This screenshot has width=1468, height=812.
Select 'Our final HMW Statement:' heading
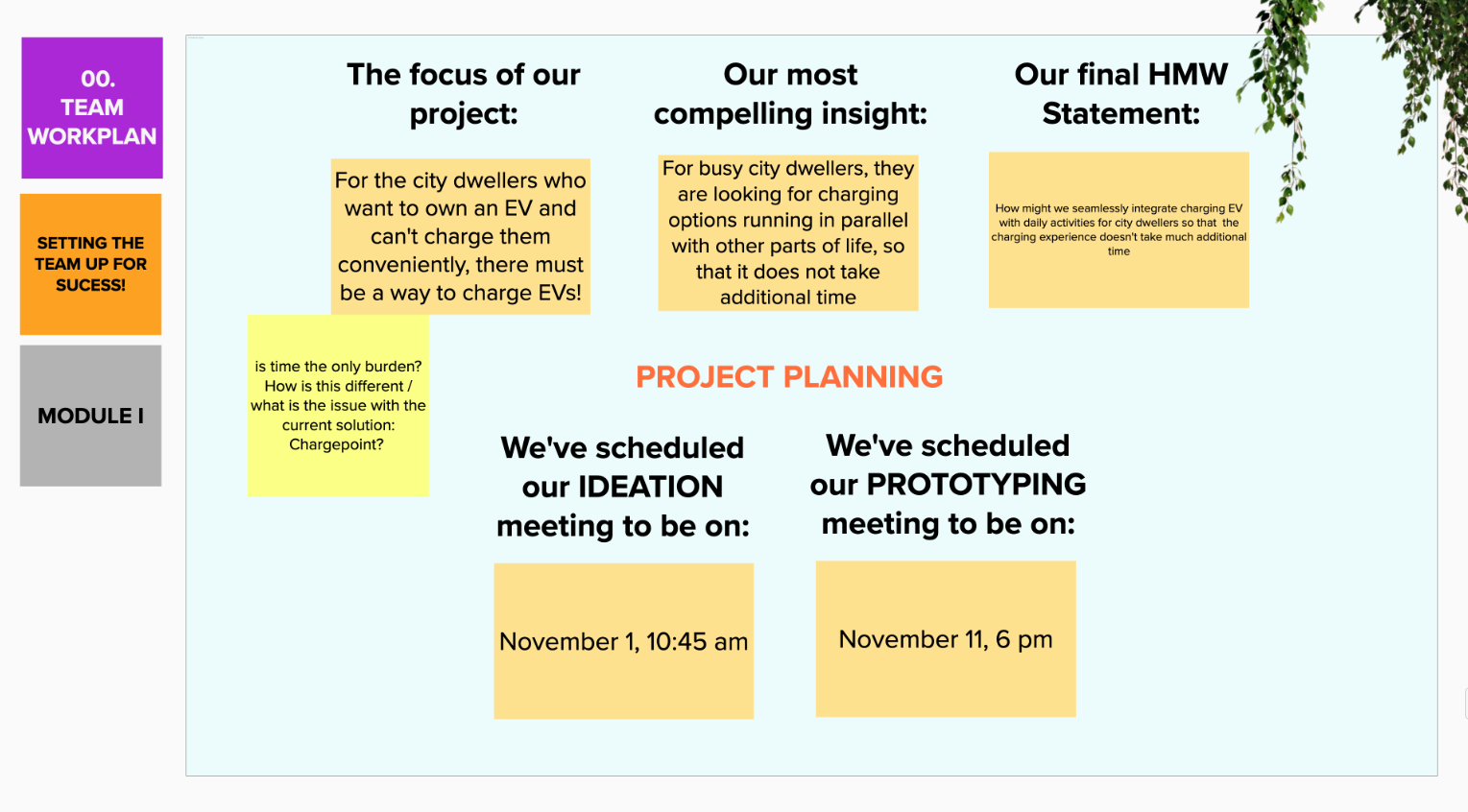pyautogui.click(x=1120, y=93)
